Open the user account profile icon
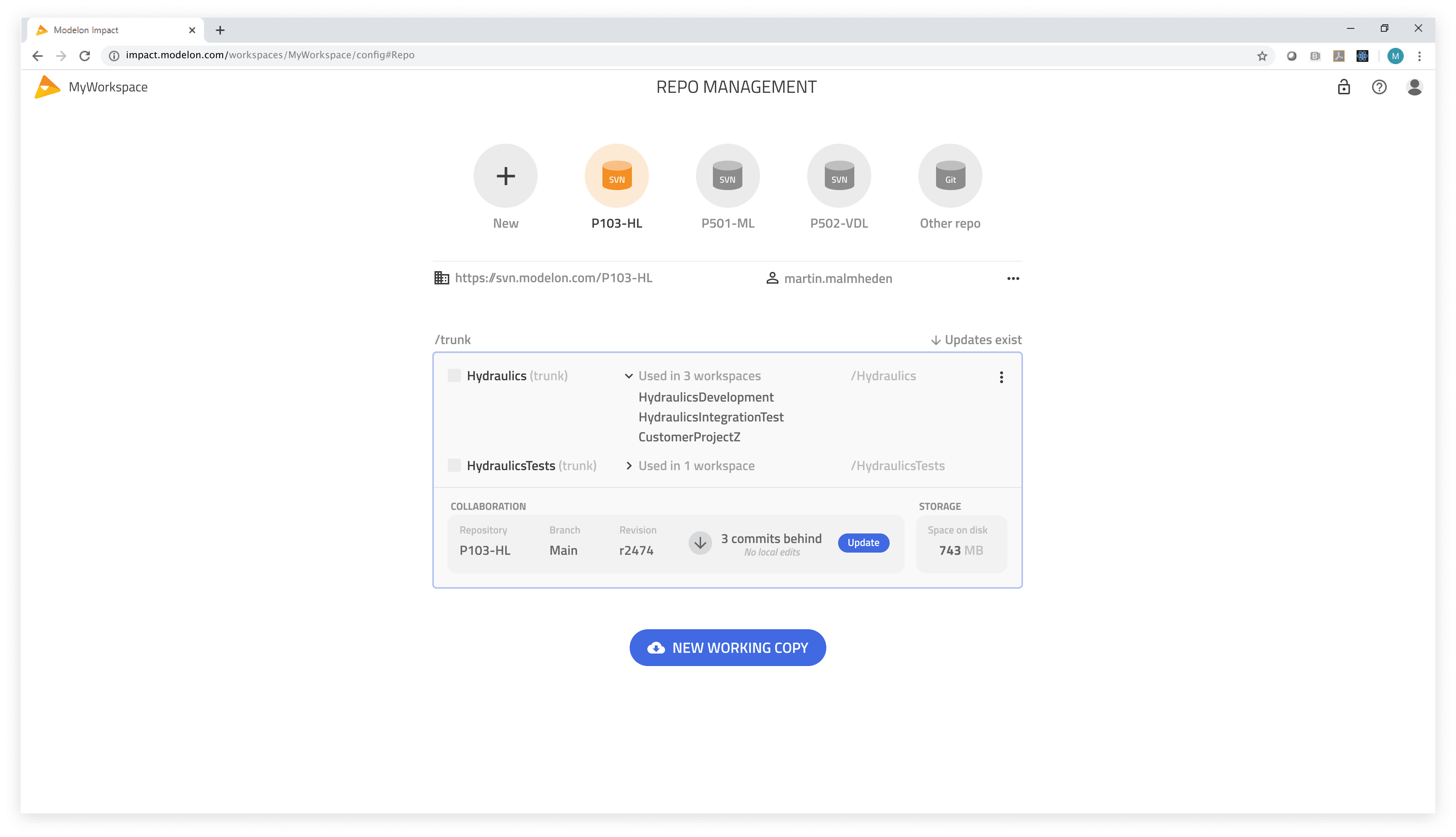The width and height of the screenshot is (1456, 837). tap(1414, 87)
